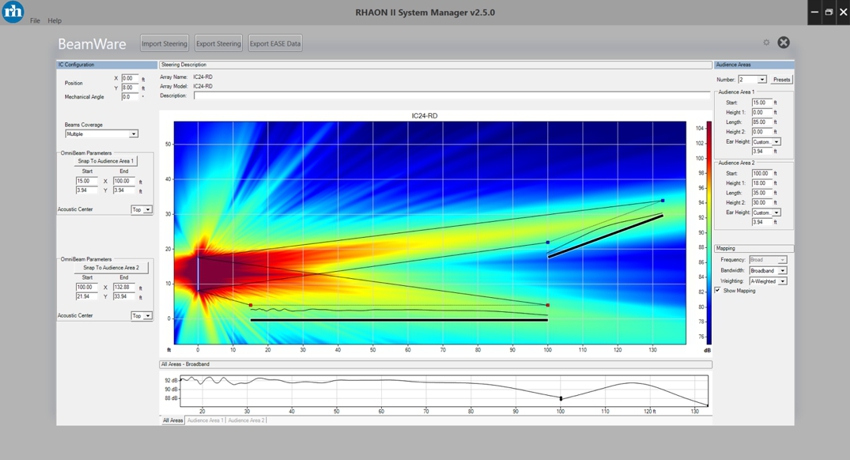
Task: Switch to All Areas tab
Action: pos(173,420)
